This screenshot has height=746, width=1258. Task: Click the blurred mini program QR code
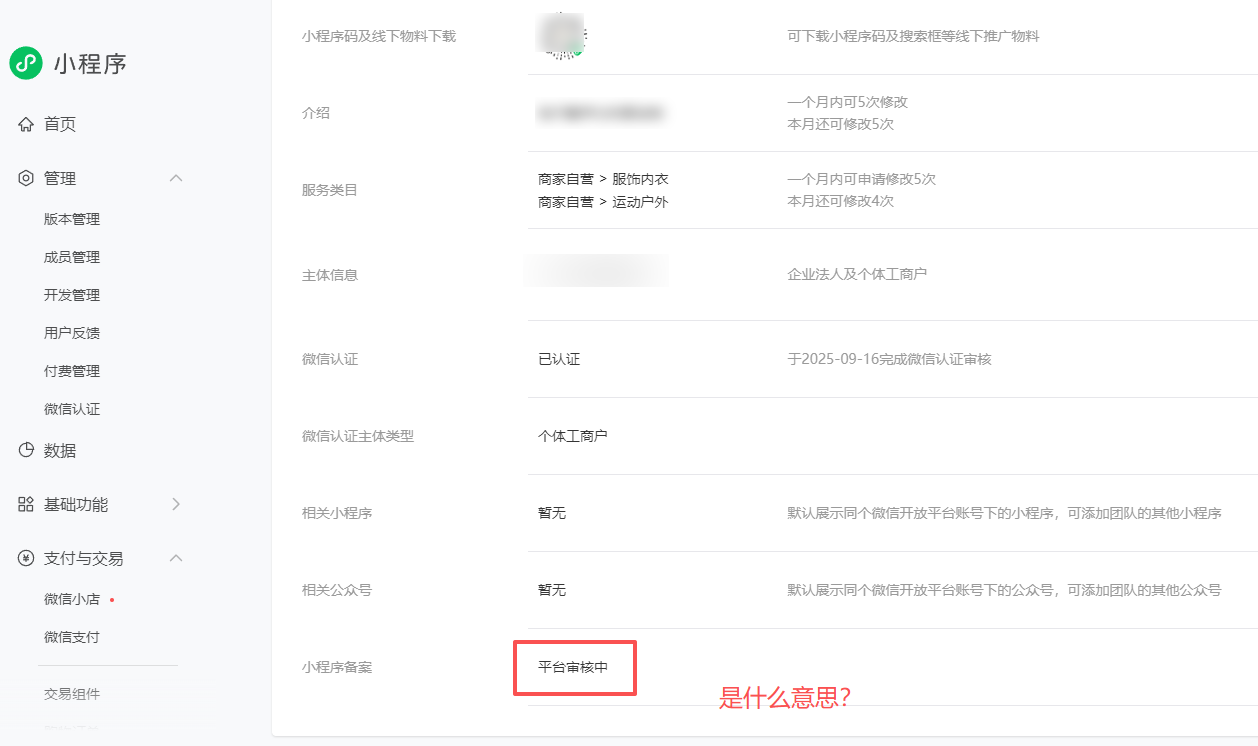pyautogui.click(x=563, y=37)
